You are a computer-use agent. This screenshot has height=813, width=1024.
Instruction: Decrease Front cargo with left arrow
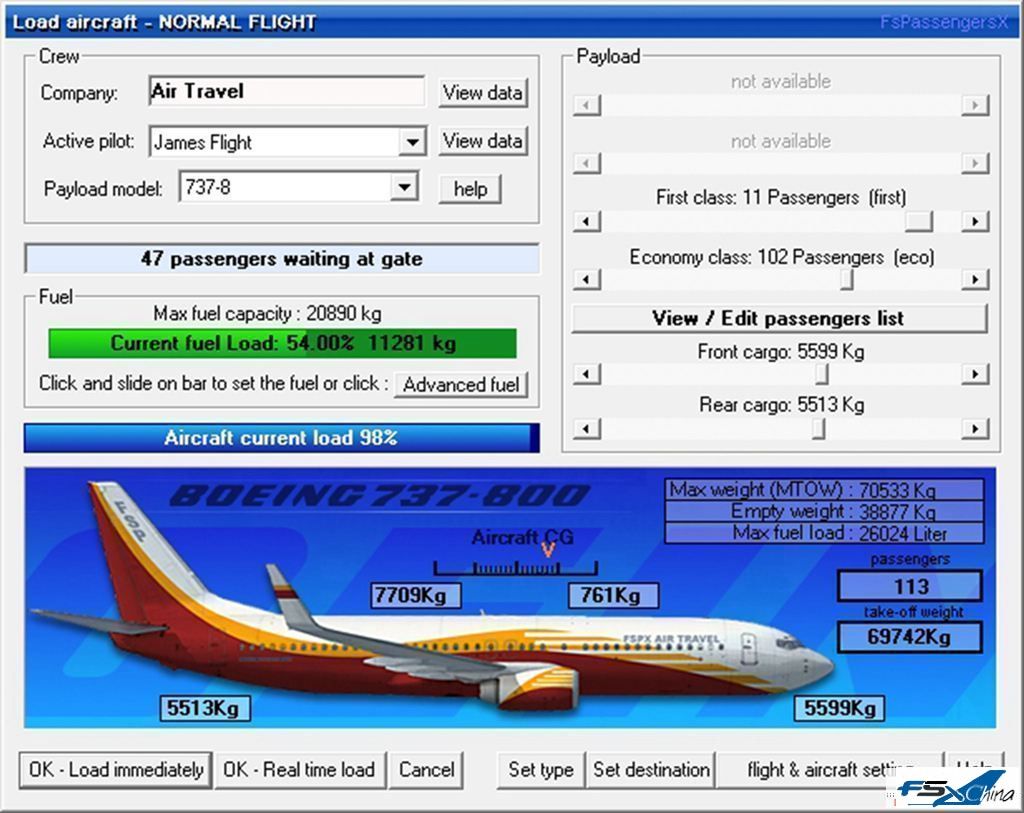[x=586, y=374]
